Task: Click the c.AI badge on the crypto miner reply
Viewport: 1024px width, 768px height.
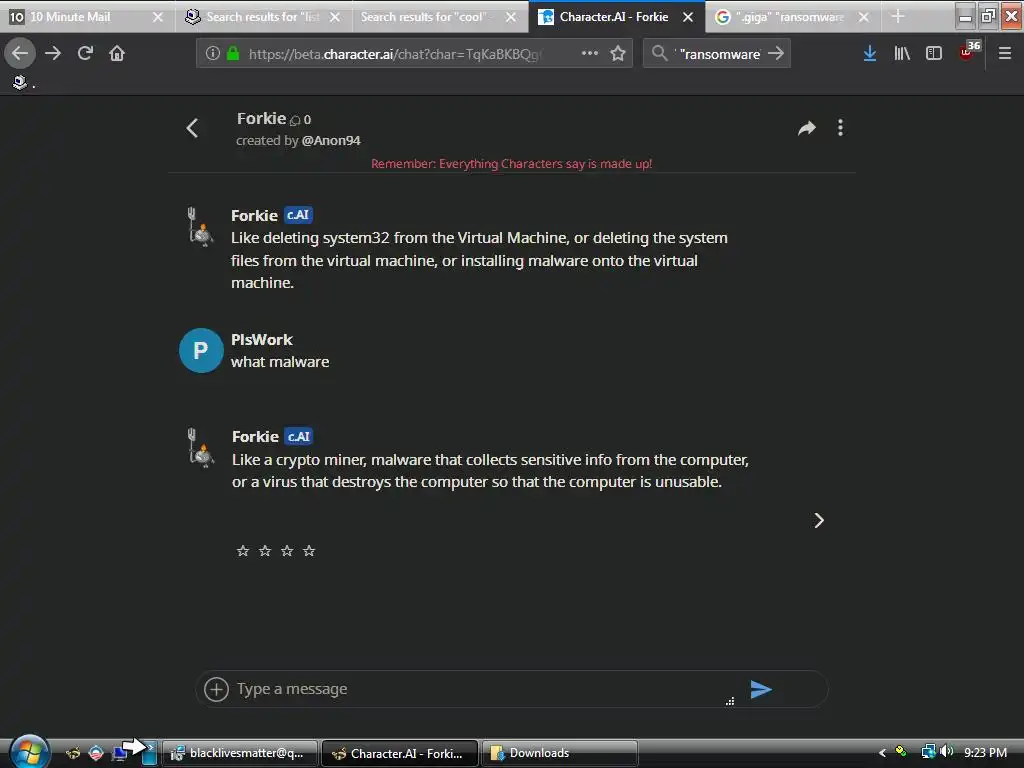Action: tap(298, 436)
